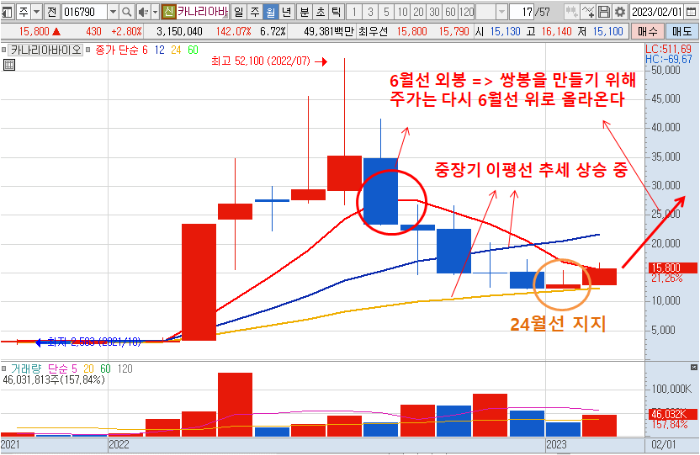Screen dimensions: 700x455
Task: Click current price 15,800 in quote bar
Action: click(x=34, y=31)
